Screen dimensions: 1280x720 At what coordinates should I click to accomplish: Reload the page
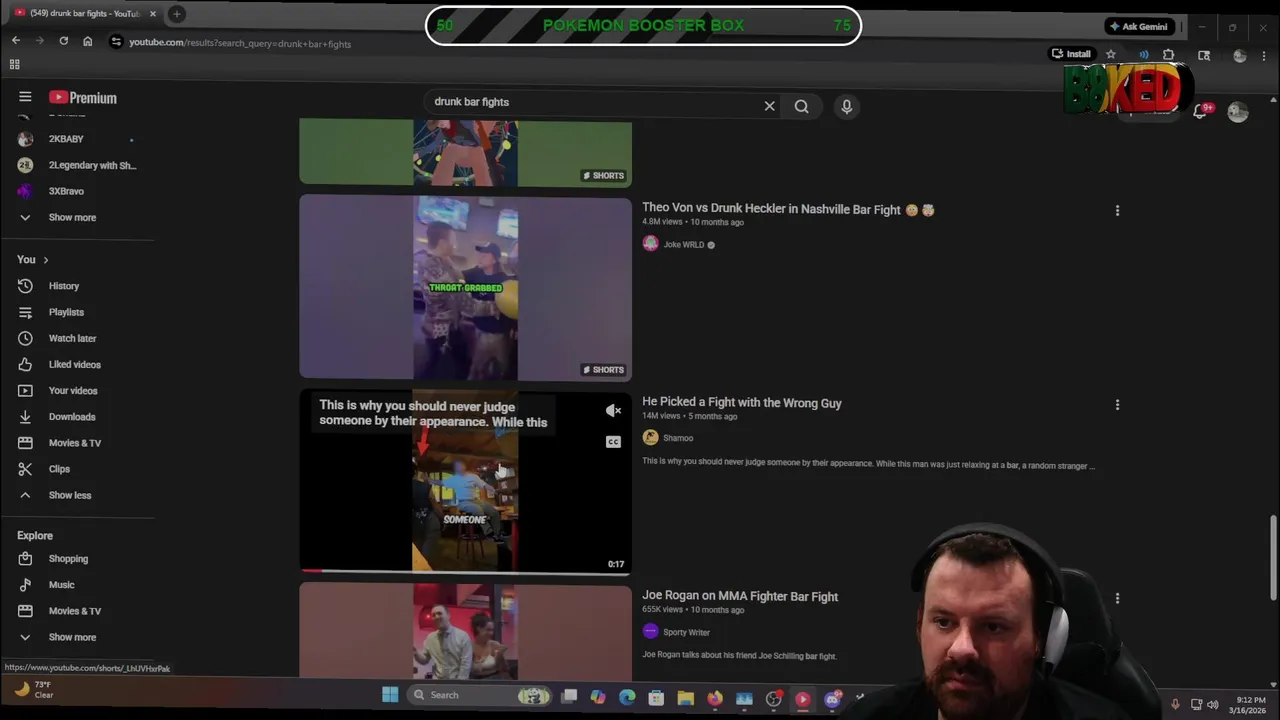click(x=64, y=41)
